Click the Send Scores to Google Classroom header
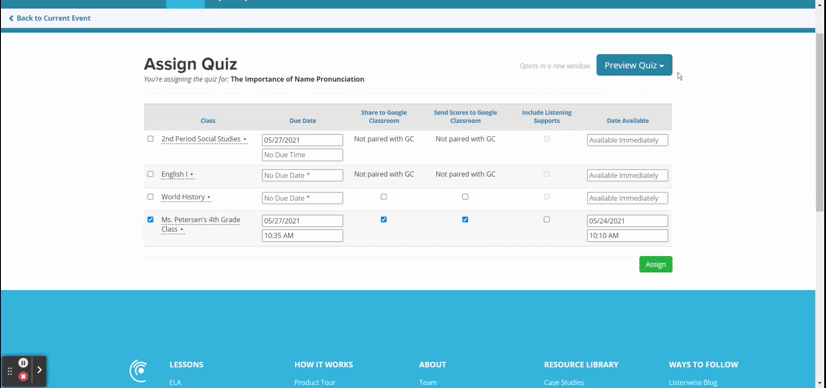 [x=465, y=116]
